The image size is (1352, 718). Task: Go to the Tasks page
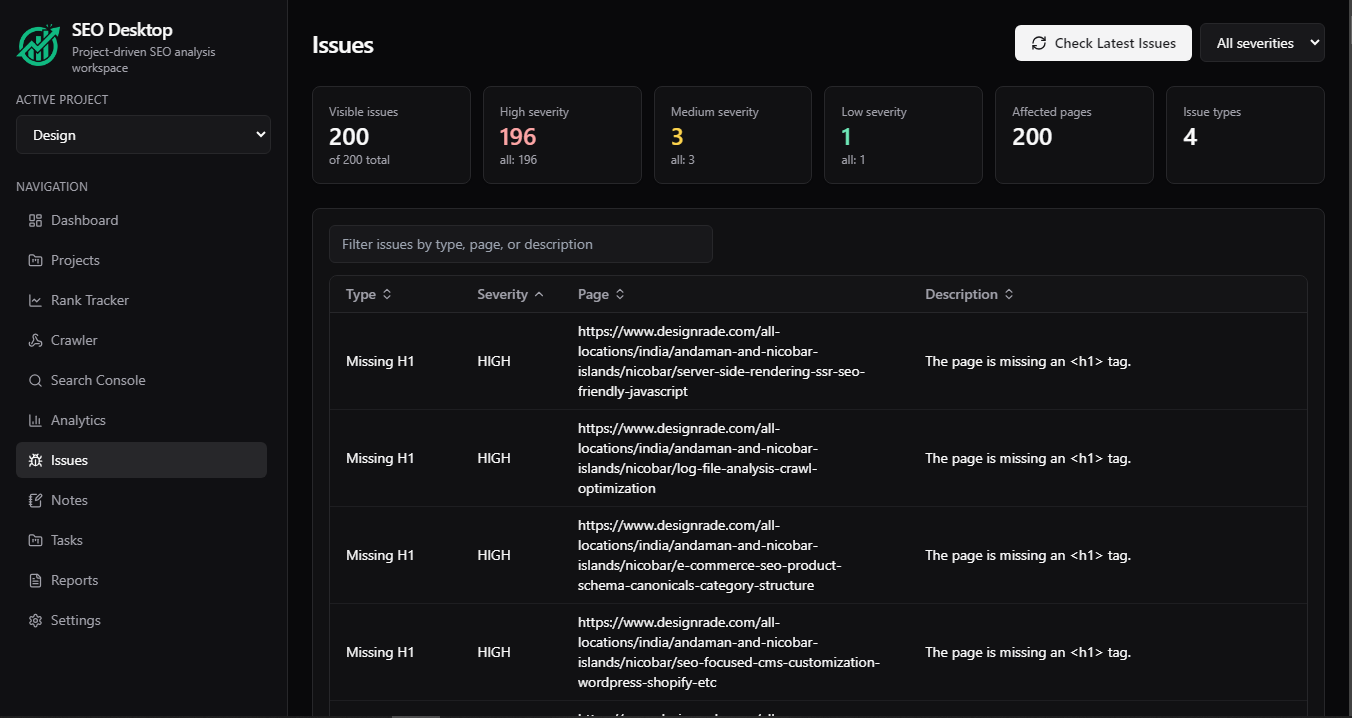[141, 540]
